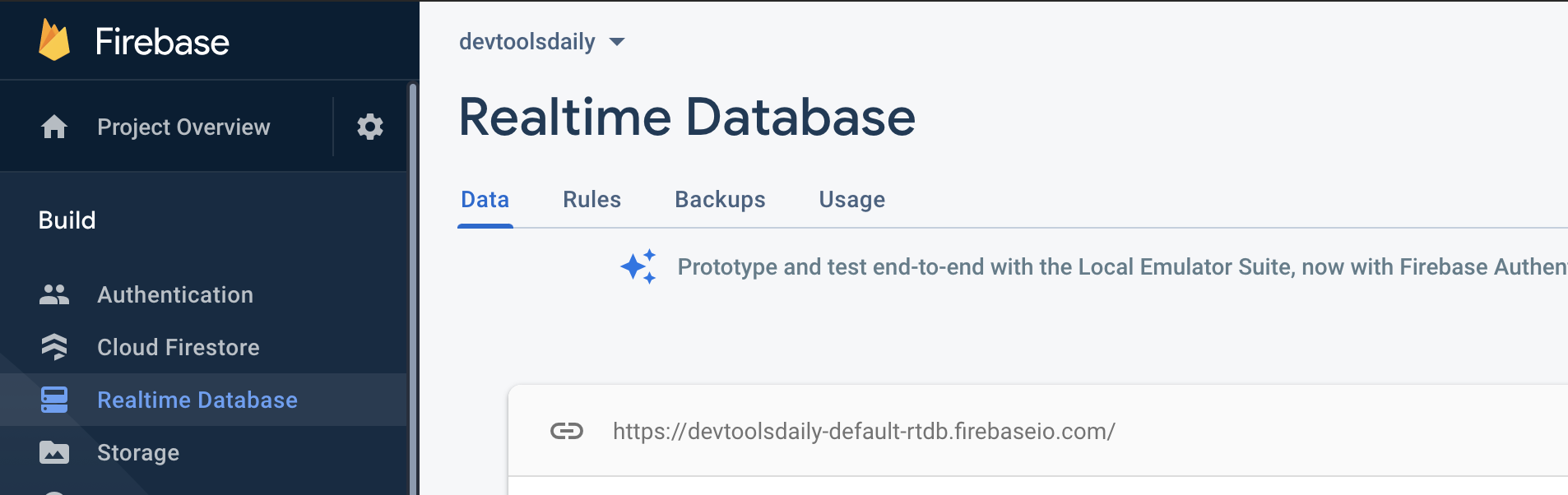Click the devtoolsdaily project name
Viewport: 1568px width, 495px height.
point(527,42)
